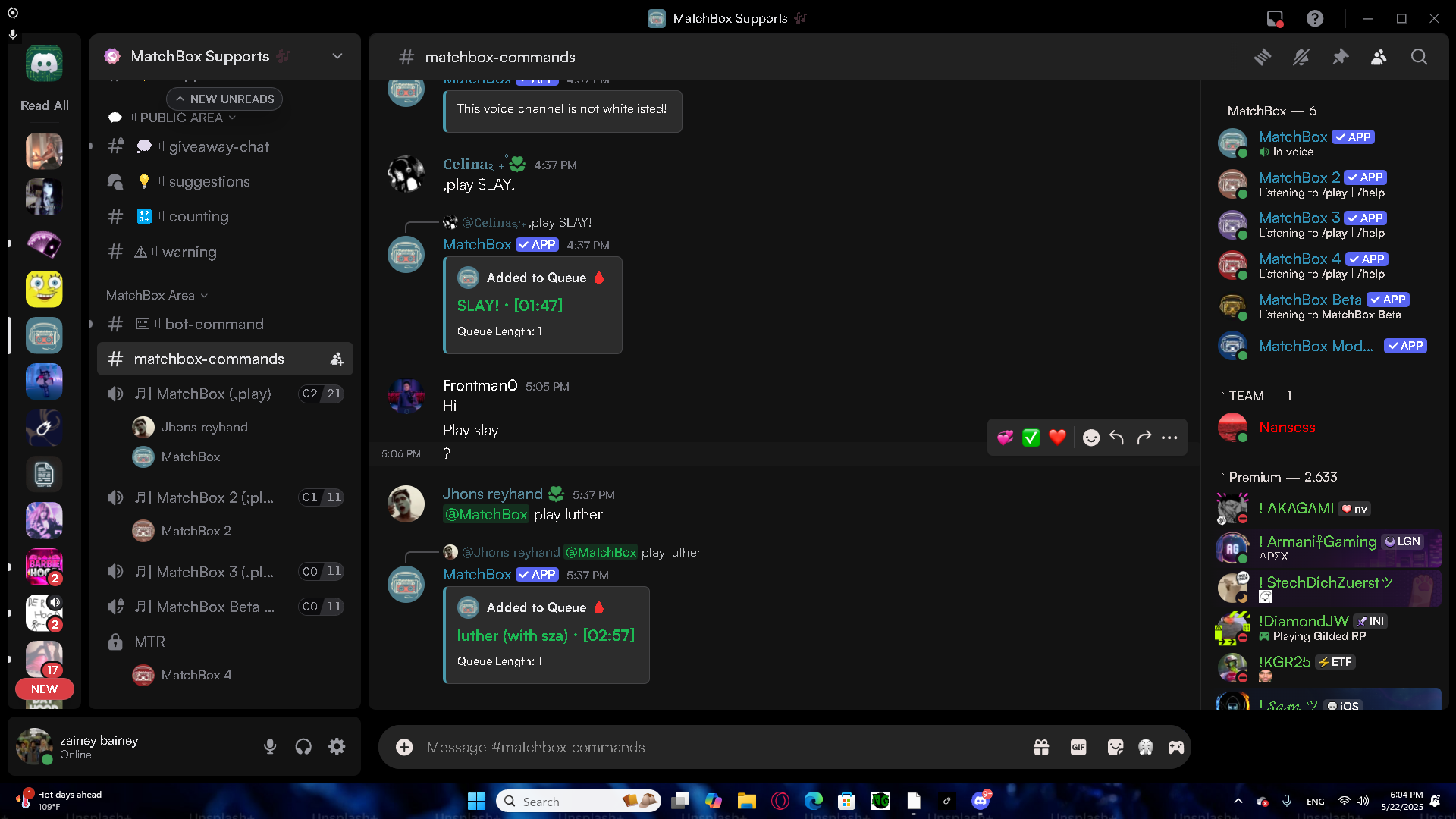Screen dimensions: 1456x819
Task: Open Discord home direct messages
Action: pos(44,64)
